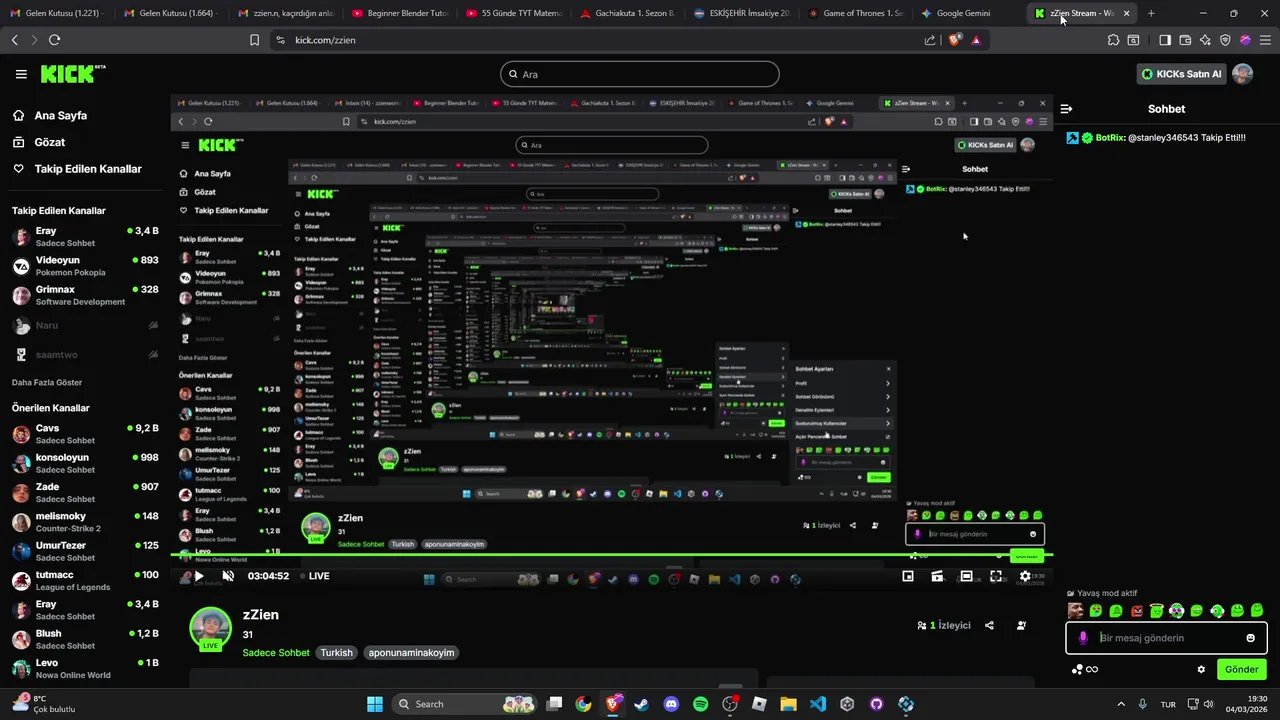
Task: Open Levo Nowa Online World channel
Action: (85, 668)
